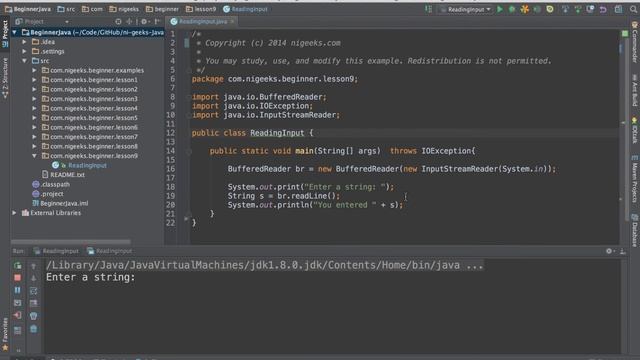This screenshot has width=640, height=360.
Task: Collapse the src folder arrow
Action: [x=24, y=61]
